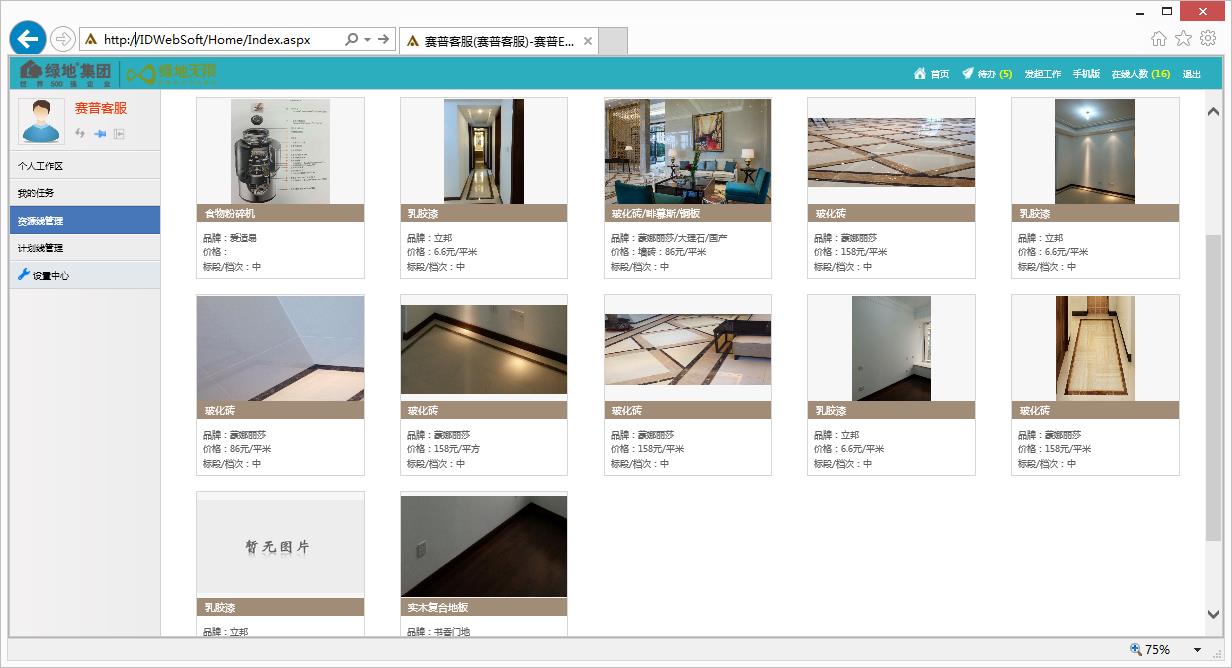The height and width of the screenshot is (668, 1232).
Task: Go to 首页 home link in header
Action: pyautogui.click(x=932, y=74)
